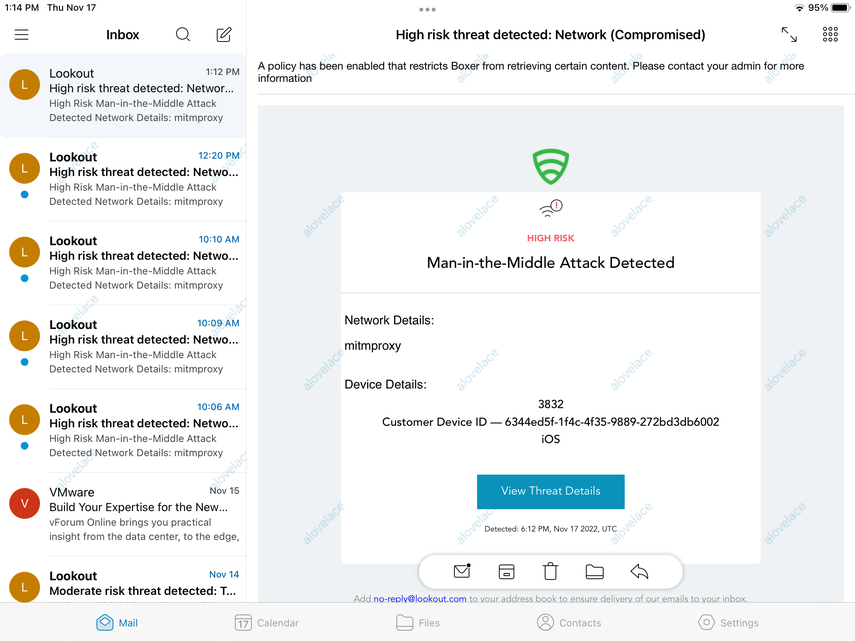Image resolution: width=855 pixels, height=641 pixels.
Task: Click the View Threat Details button
Action: click(550, 491)
